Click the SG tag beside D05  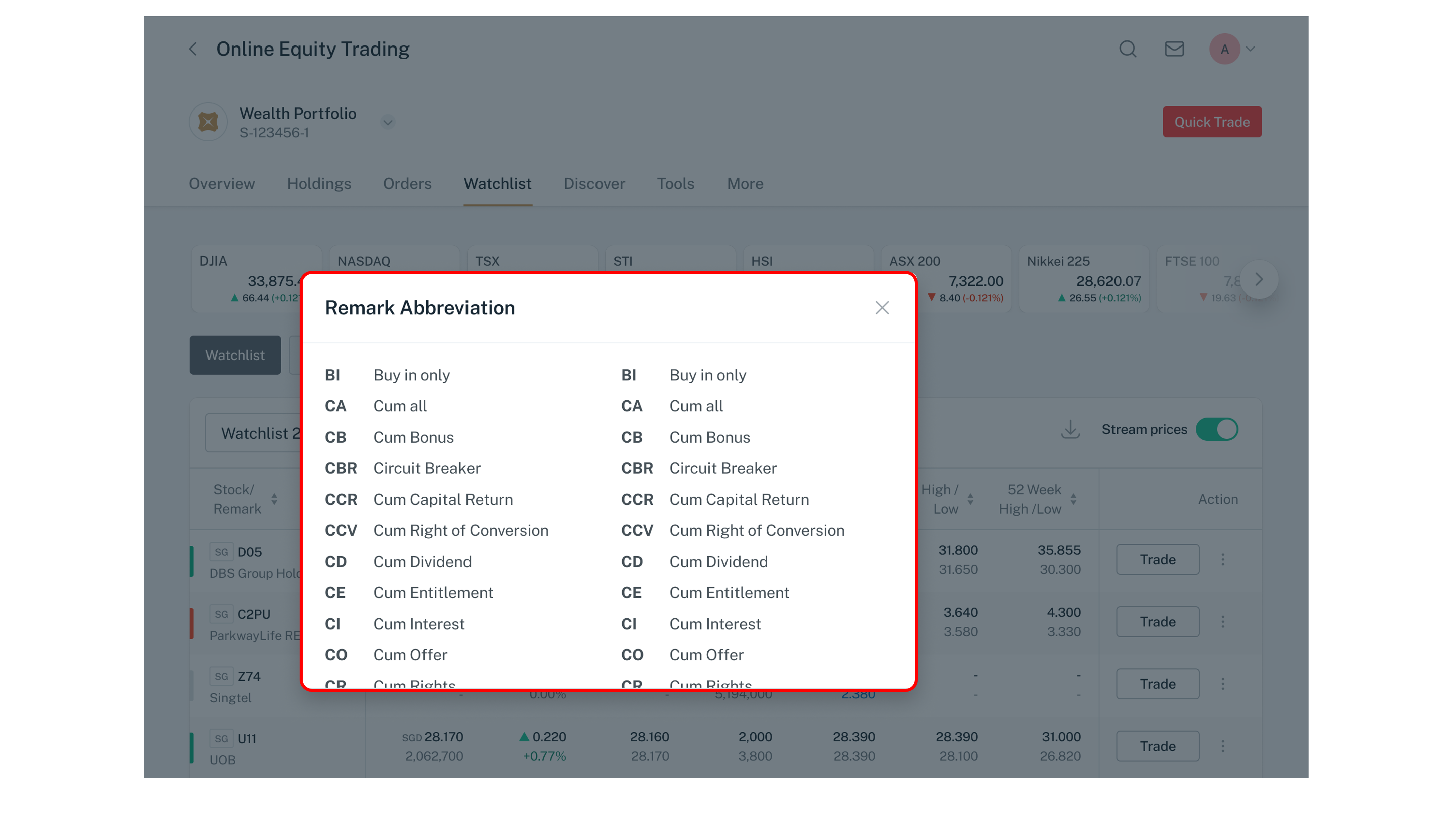pyautogui.click(x=221, y=552)
